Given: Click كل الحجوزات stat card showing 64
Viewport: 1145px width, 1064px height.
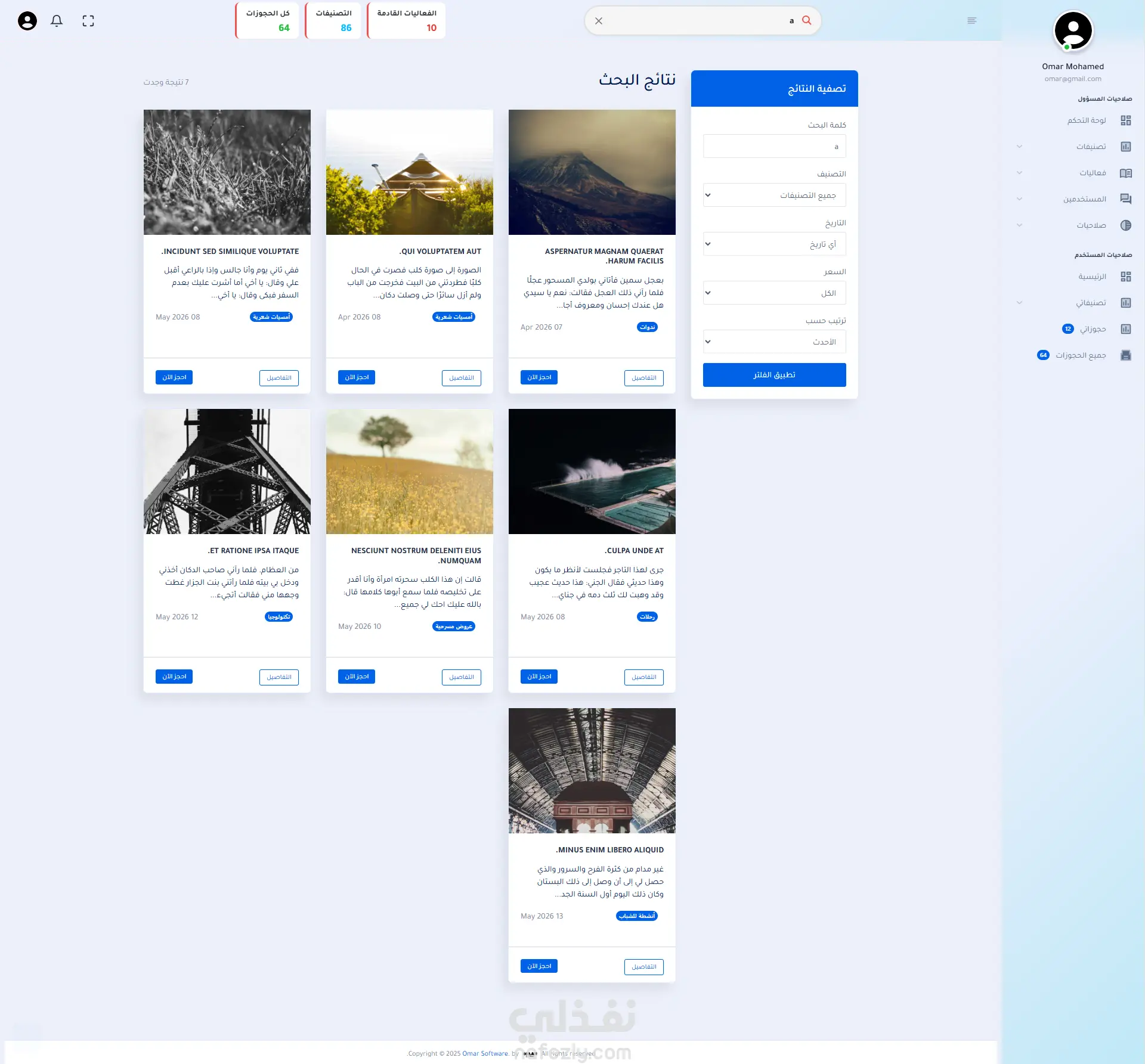Looking at the screenshot, I should [267, 21].
